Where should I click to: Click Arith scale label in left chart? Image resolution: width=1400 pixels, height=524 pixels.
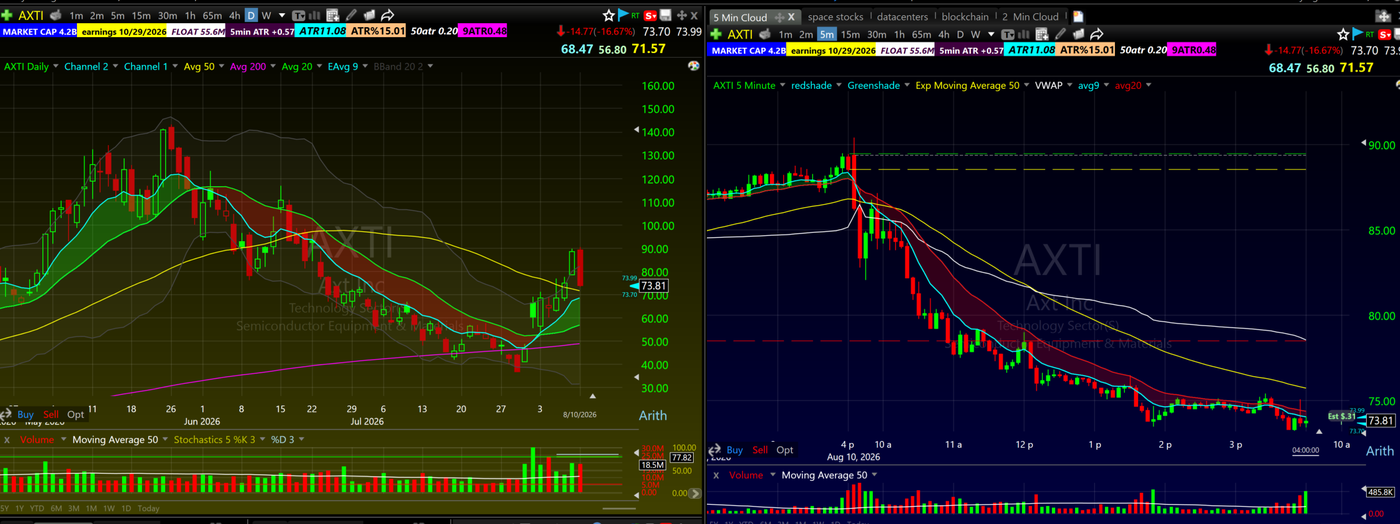coord(652,415)
